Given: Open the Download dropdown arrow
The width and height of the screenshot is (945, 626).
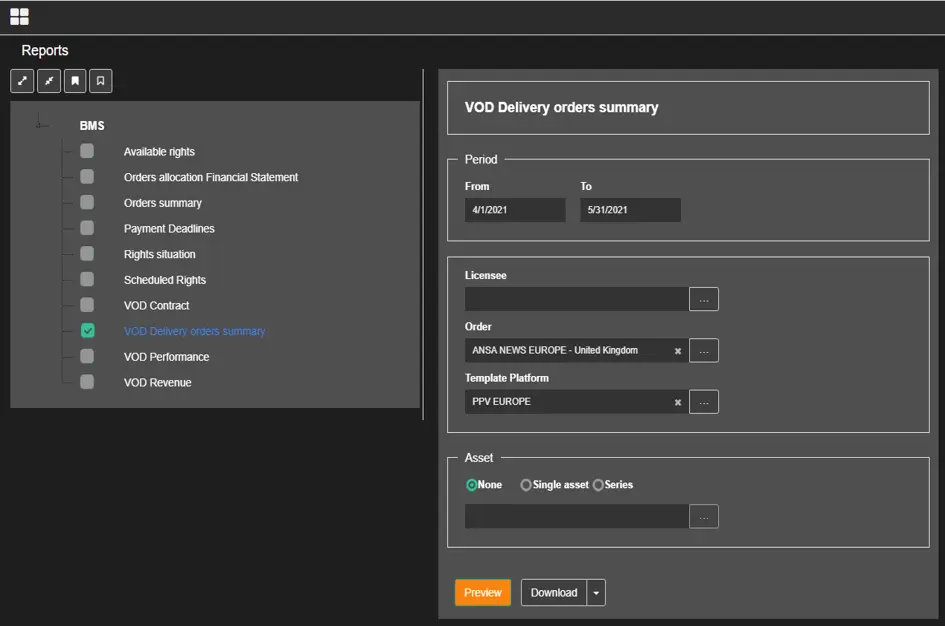Looking at the screenshot, I should point(596,593).
